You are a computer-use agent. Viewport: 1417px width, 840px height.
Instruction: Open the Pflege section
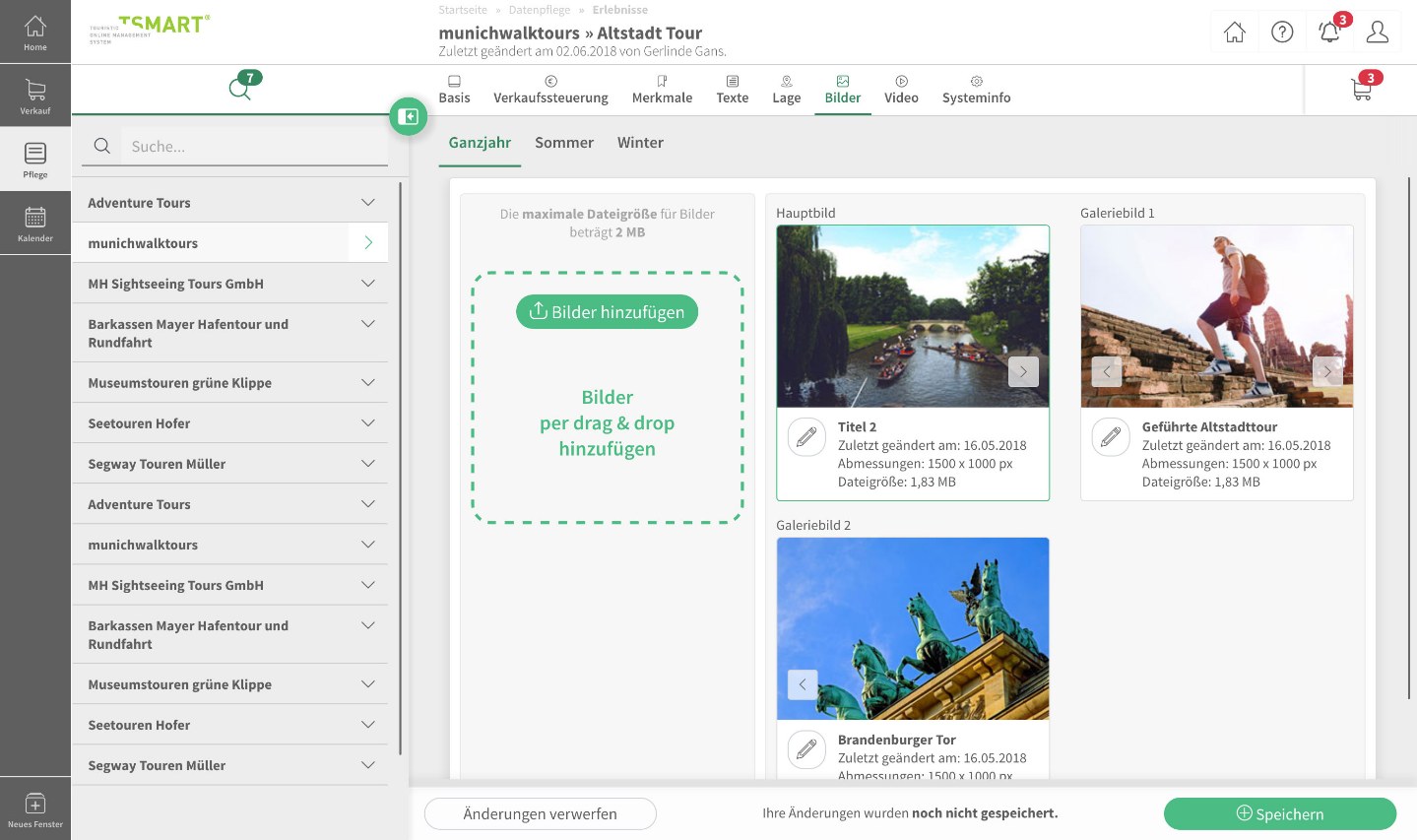[35, 160]
